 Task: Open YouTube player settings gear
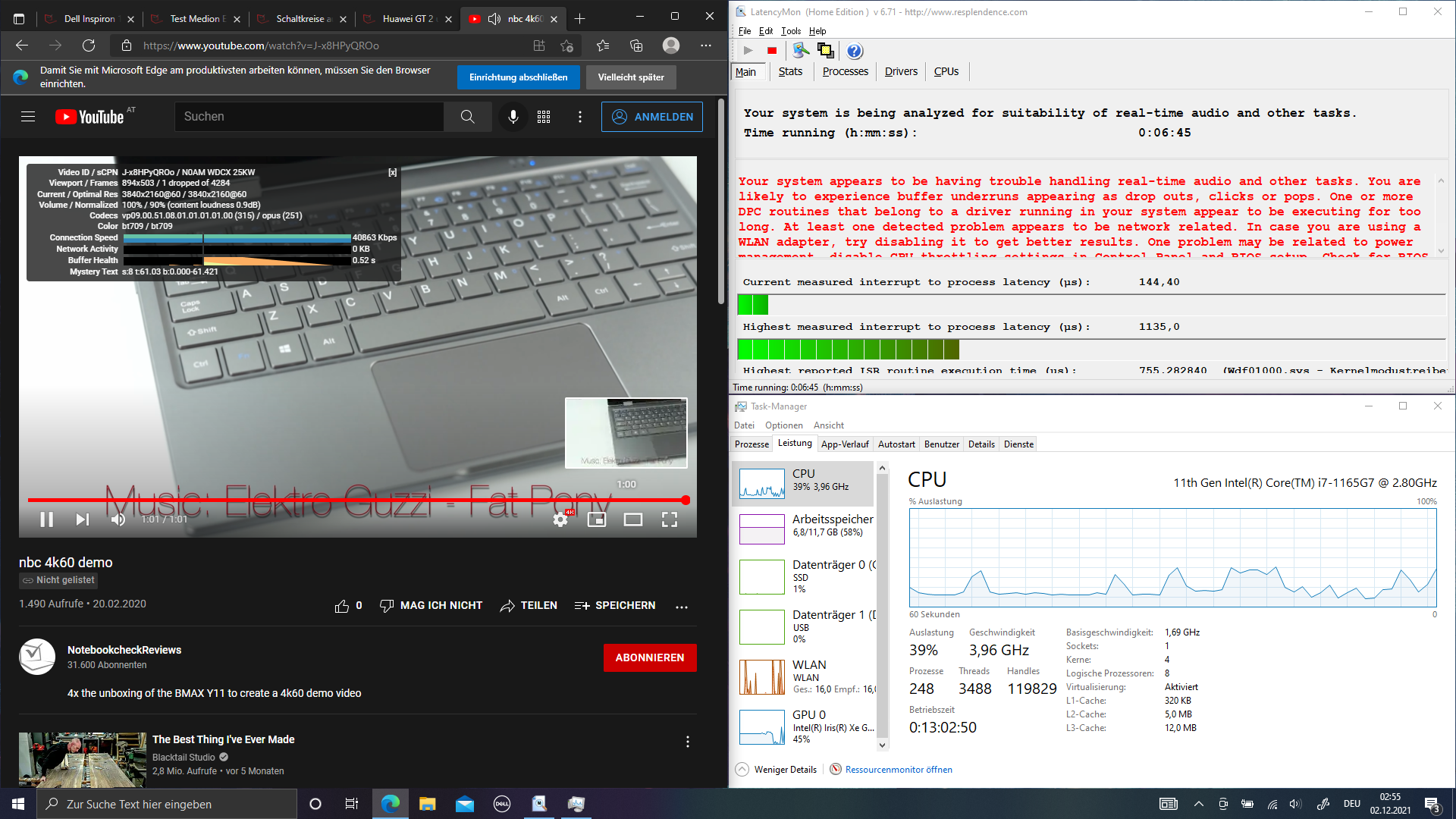coord(560,519)
